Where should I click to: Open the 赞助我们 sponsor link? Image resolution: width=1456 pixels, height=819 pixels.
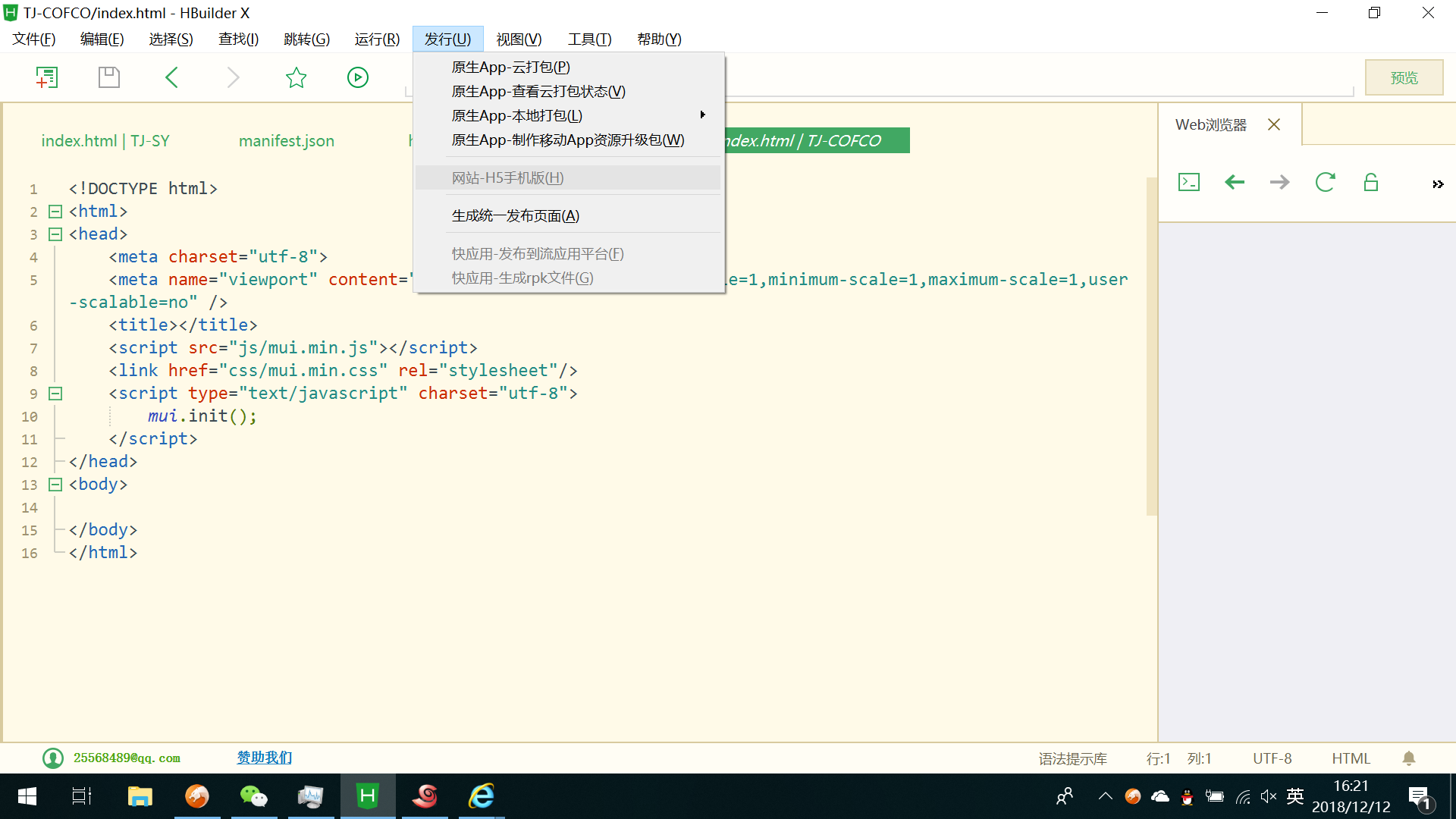pyautogui.click(x=264, y=758)
